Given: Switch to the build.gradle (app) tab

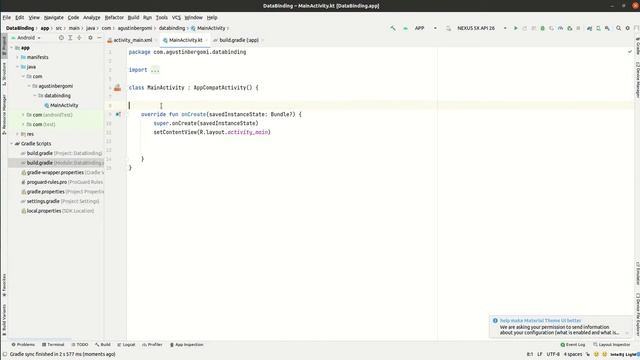Looking at the screenshot, I should (x=238, y=40).
